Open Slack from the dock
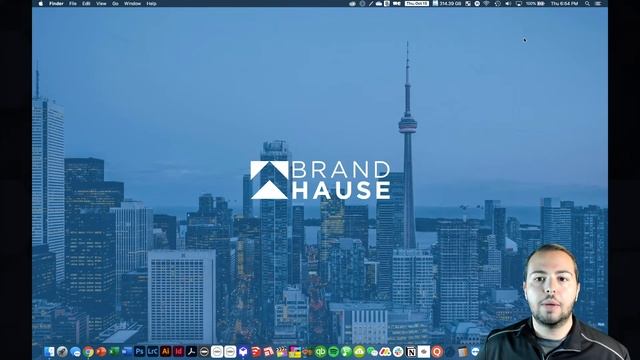 tap(398, 351)
